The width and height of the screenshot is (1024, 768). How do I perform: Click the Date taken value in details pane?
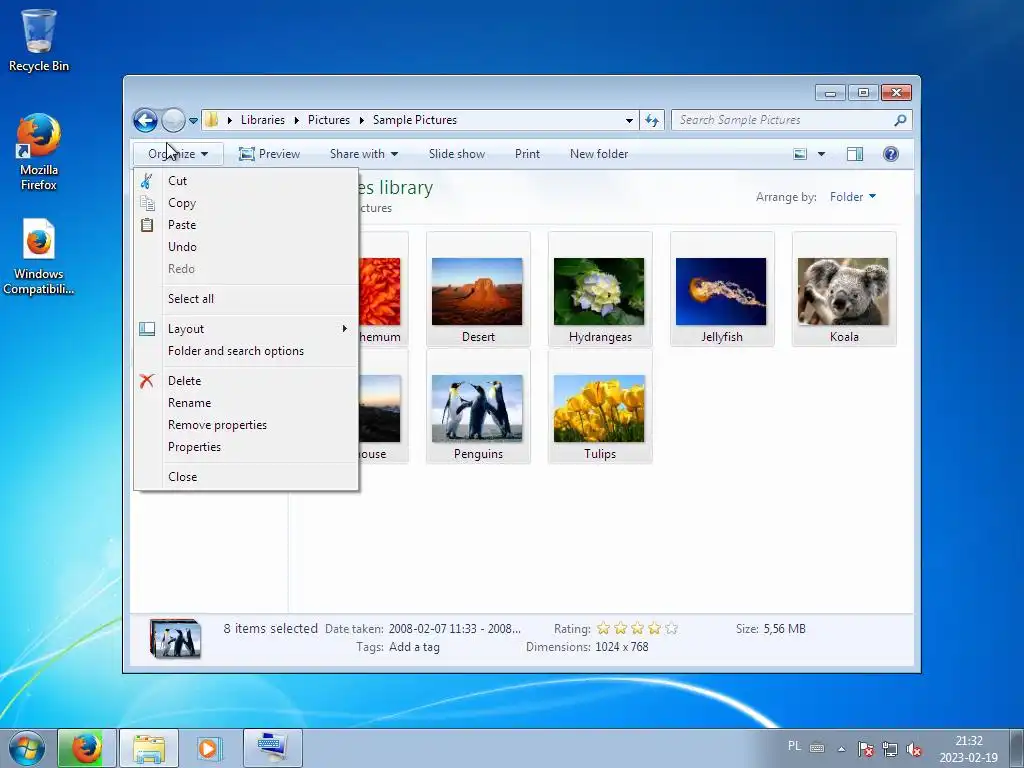click(455, 629)
